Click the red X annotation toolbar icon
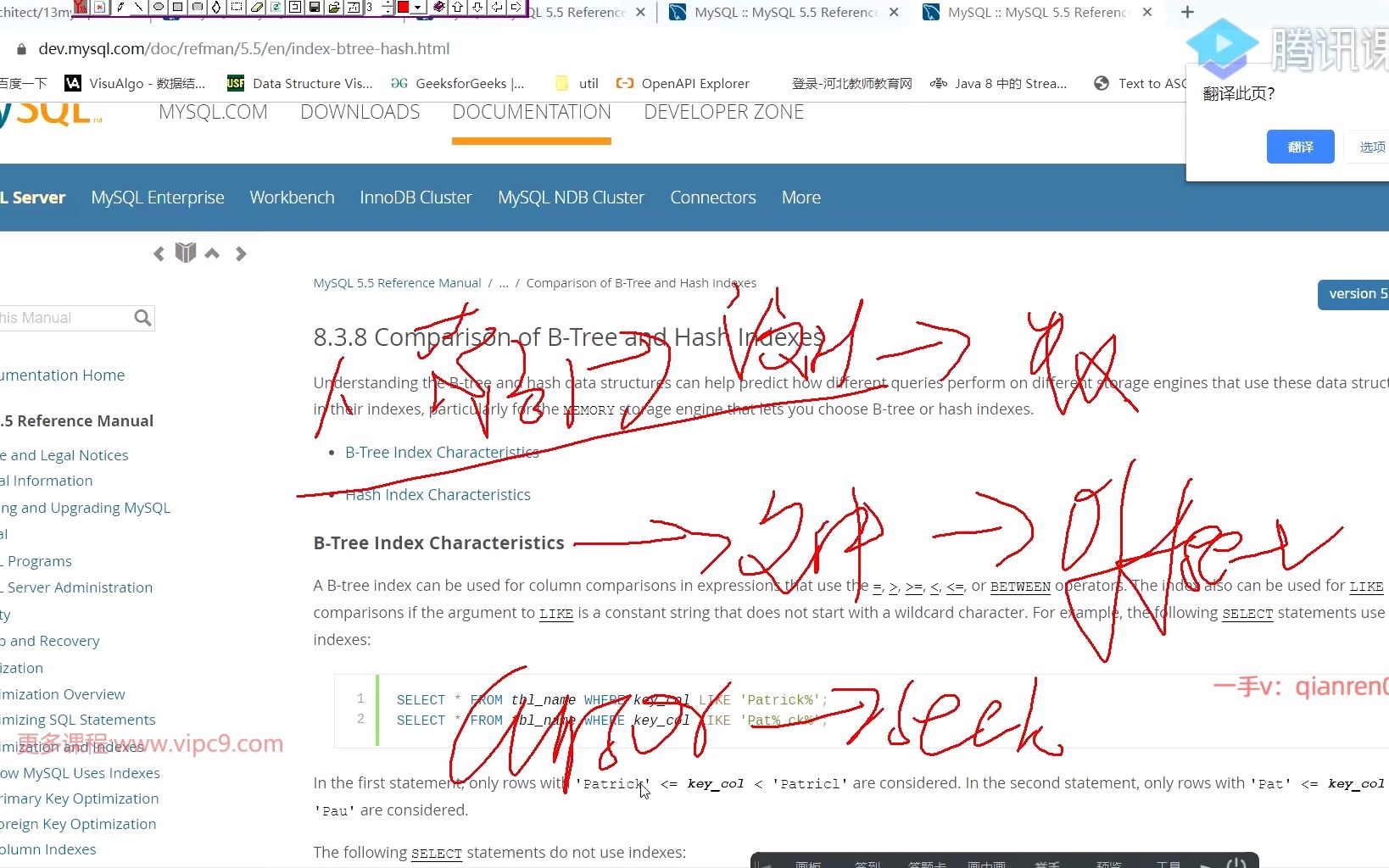 pyautogui.click(x=99, y=7)
